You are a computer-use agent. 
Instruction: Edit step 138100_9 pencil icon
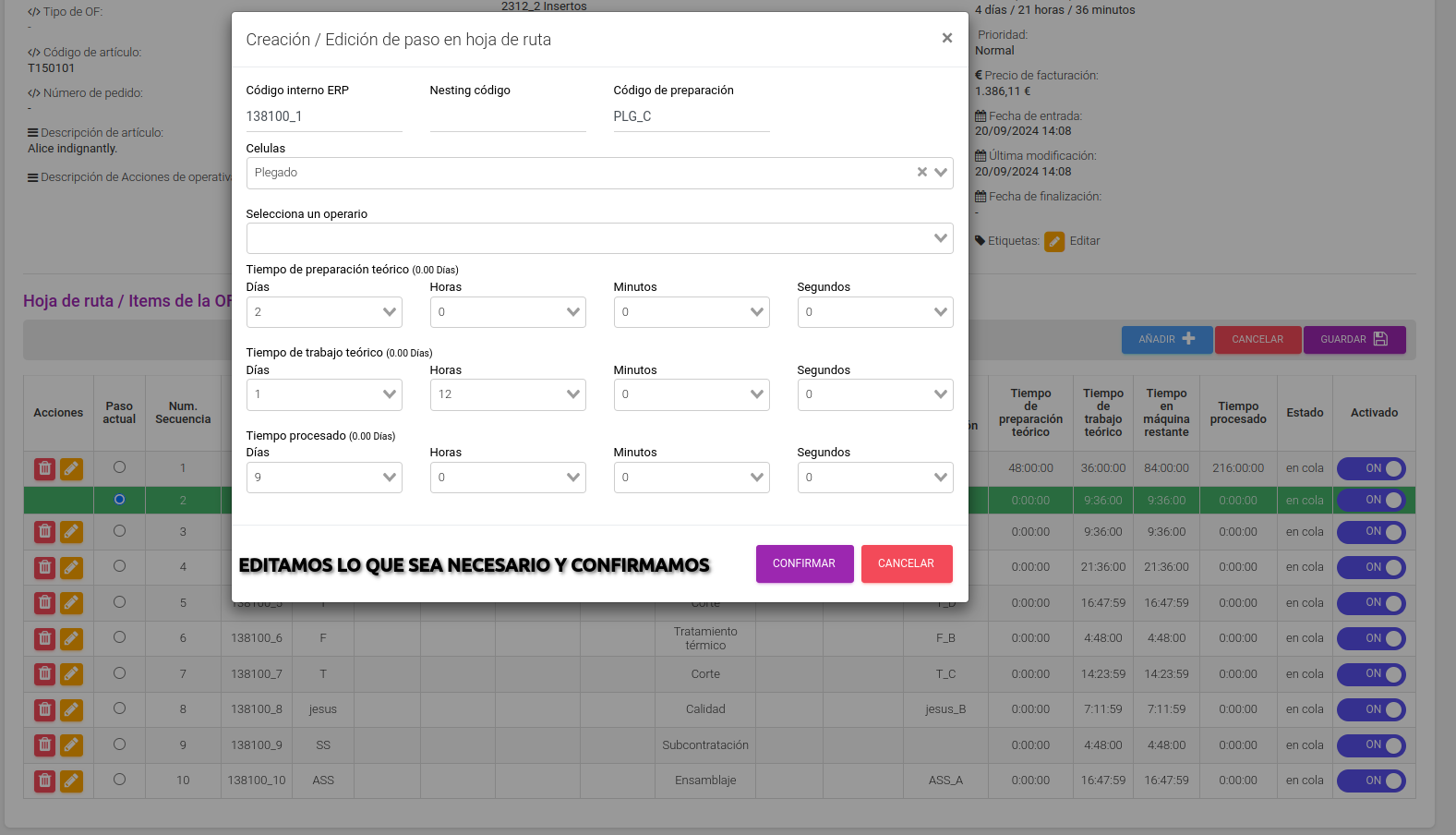[71, 745]
